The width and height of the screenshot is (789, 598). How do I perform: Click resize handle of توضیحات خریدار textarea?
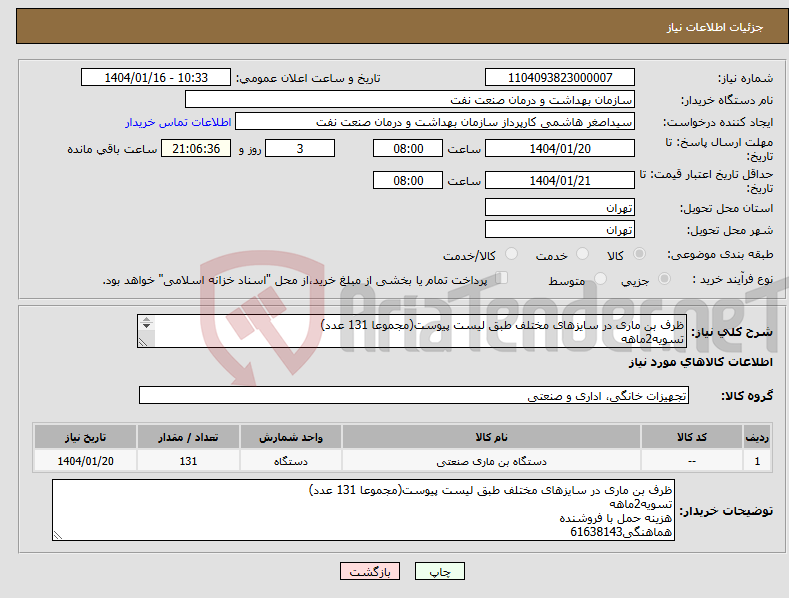[x=58, y=536]
